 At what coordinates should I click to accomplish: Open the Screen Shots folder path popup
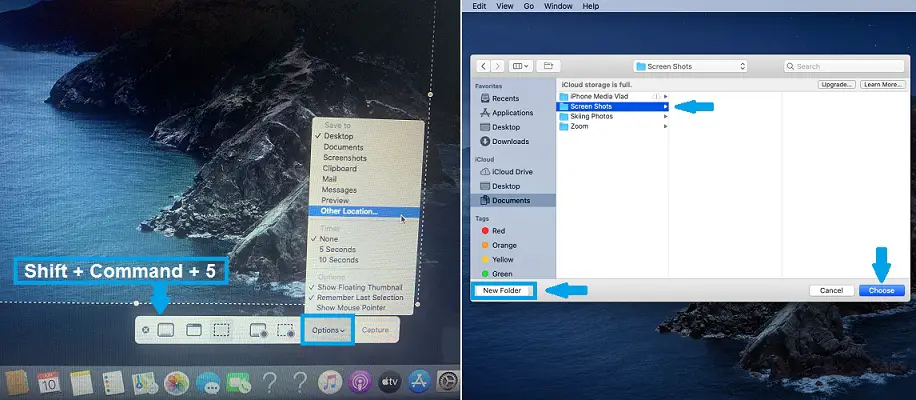click(688, 66)
